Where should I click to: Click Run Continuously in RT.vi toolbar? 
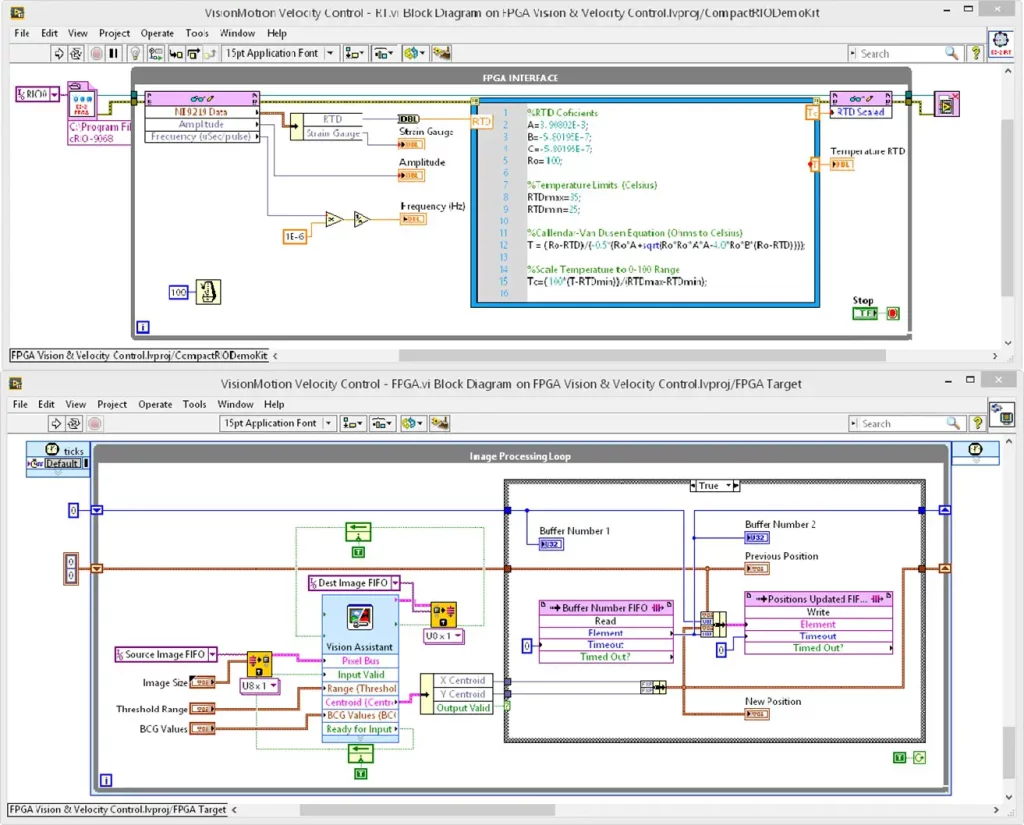point(76,54)
